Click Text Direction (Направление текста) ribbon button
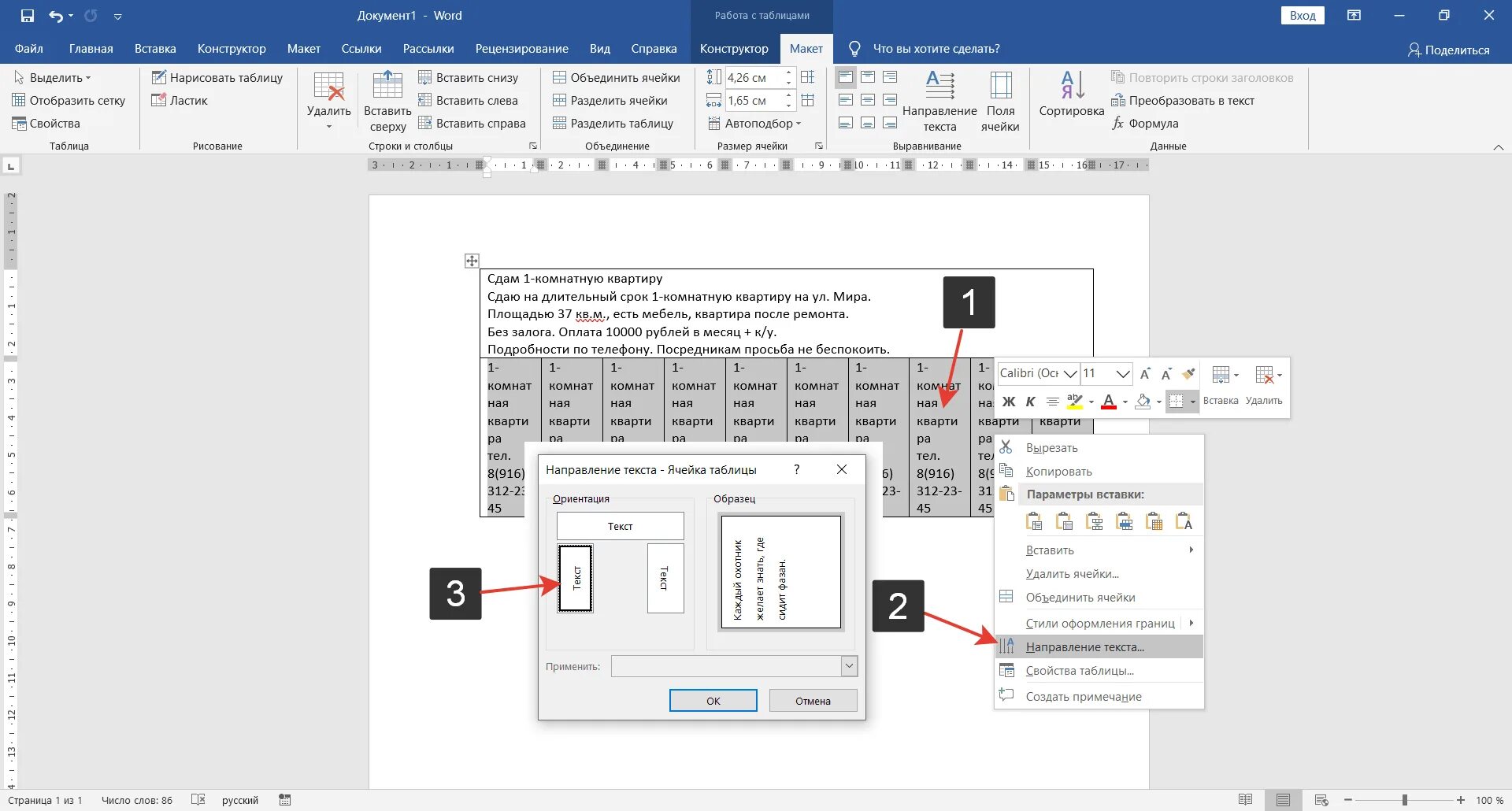This screenshot has width=1512, height=811. click(939, 102)
